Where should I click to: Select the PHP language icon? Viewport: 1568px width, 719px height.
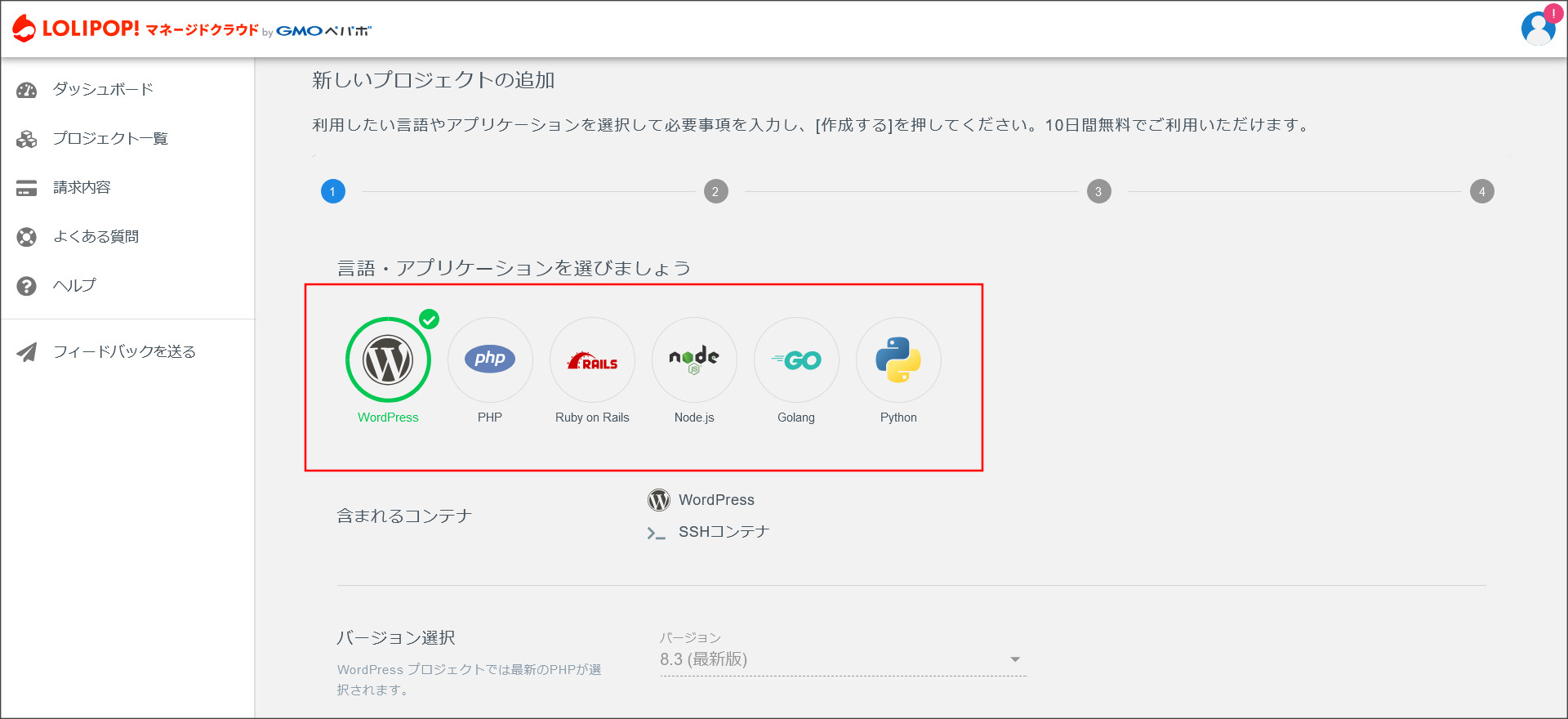pos(490,359)
